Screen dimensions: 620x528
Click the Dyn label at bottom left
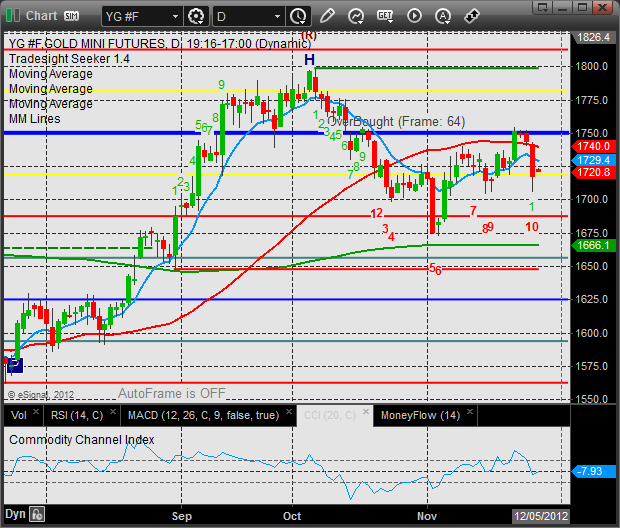pos(14,513)
